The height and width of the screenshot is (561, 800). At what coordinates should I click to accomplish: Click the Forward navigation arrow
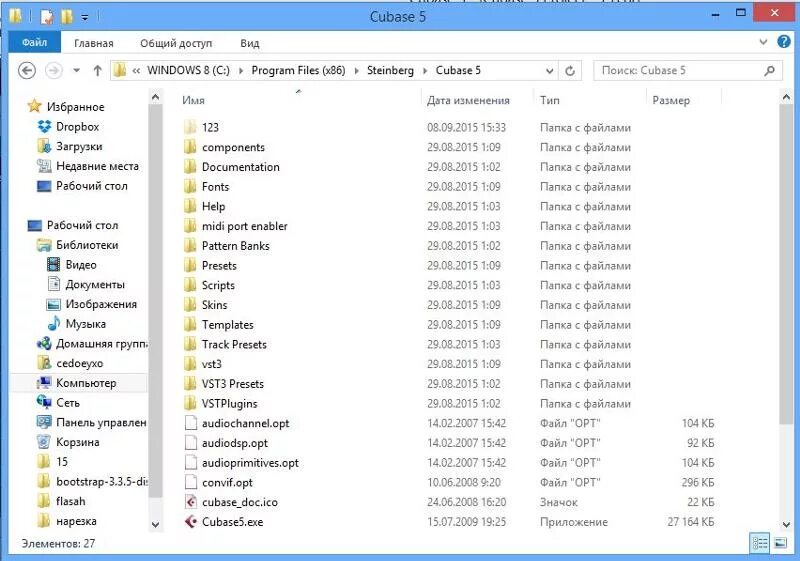[54, 70]
